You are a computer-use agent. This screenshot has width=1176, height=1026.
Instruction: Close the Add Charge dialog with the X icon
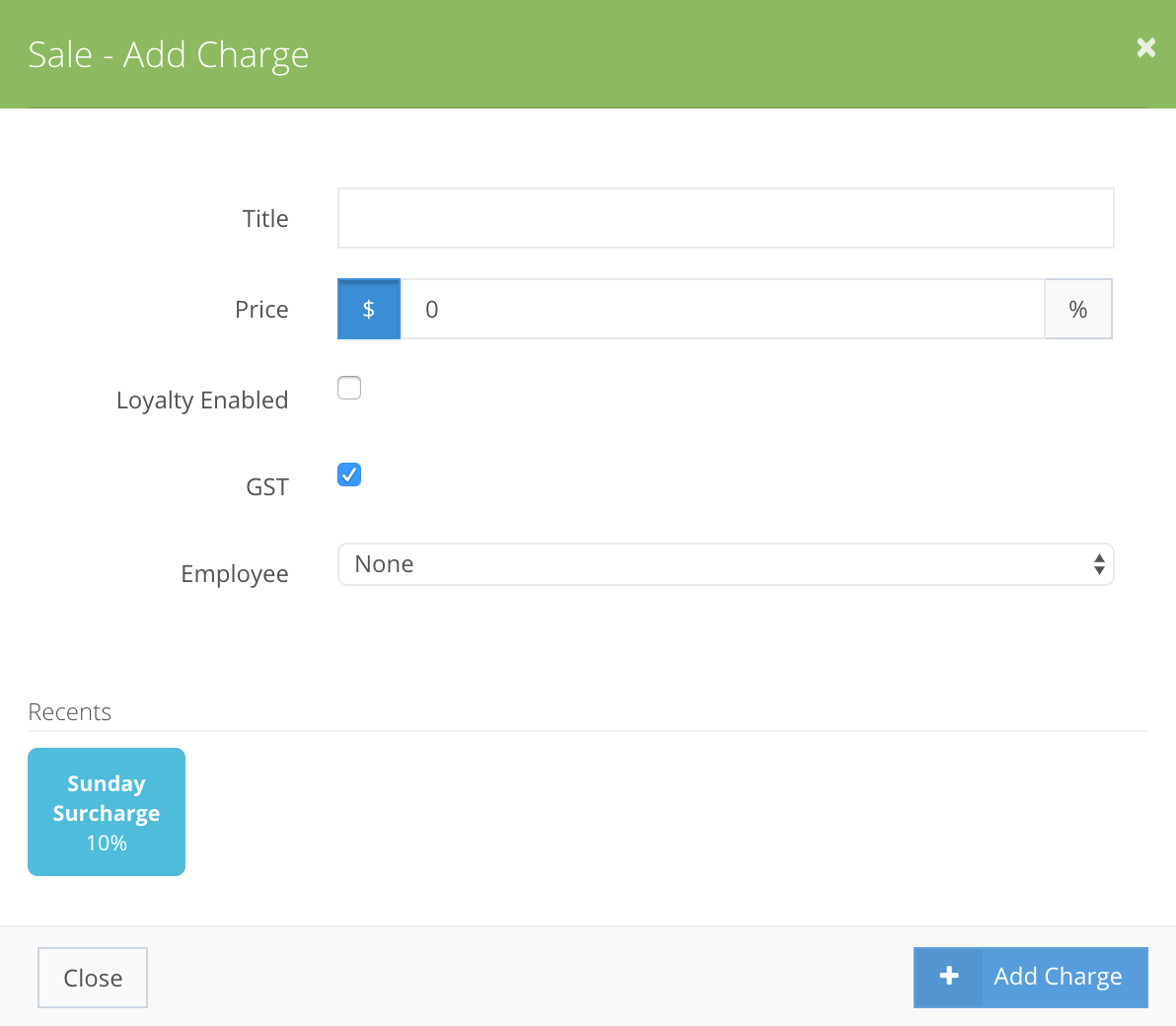click(1146, 48)
